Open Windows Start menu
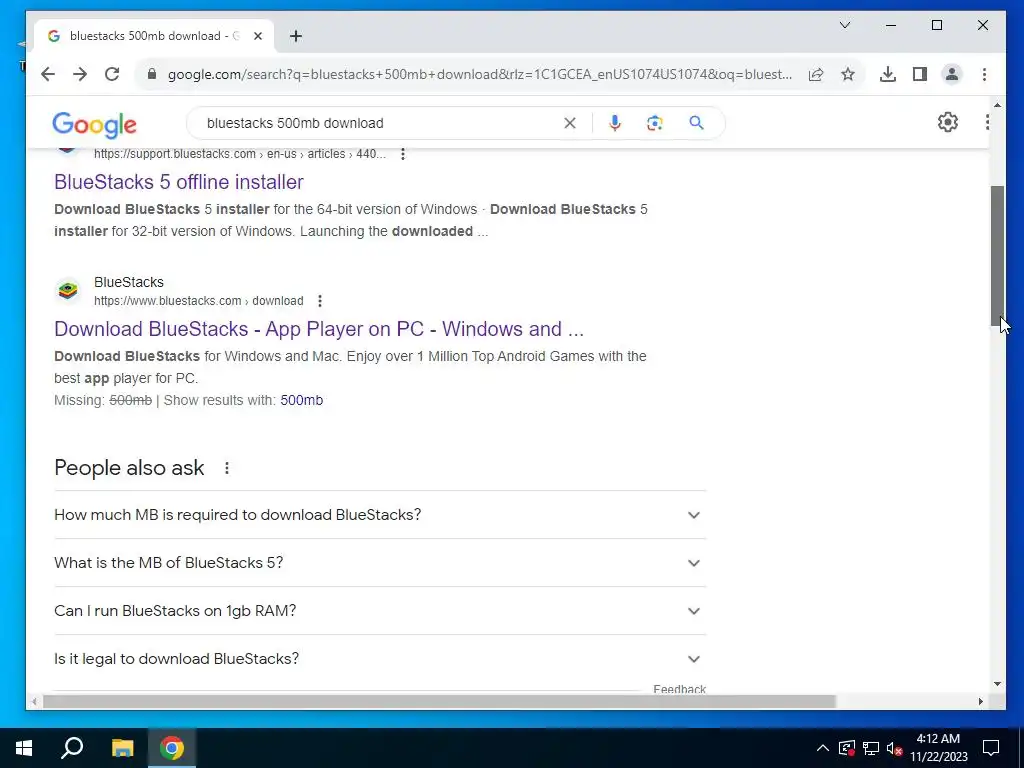Viewport: 1024px width, 768px height. pyautogui.click(x=24, y=748)
